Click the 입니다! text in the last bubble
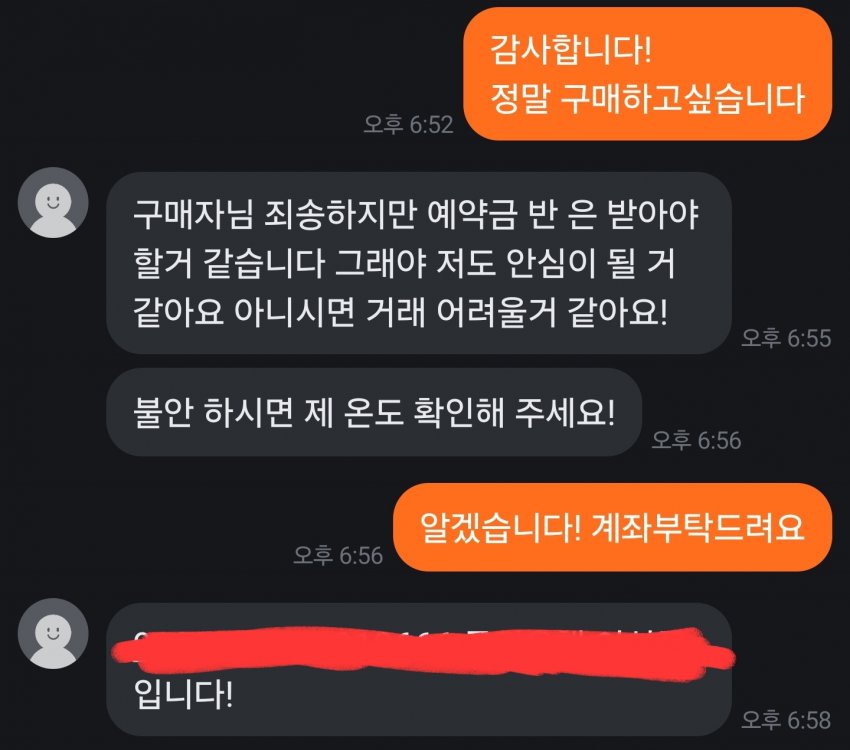 pyautogui.click(x=183, y=695)
